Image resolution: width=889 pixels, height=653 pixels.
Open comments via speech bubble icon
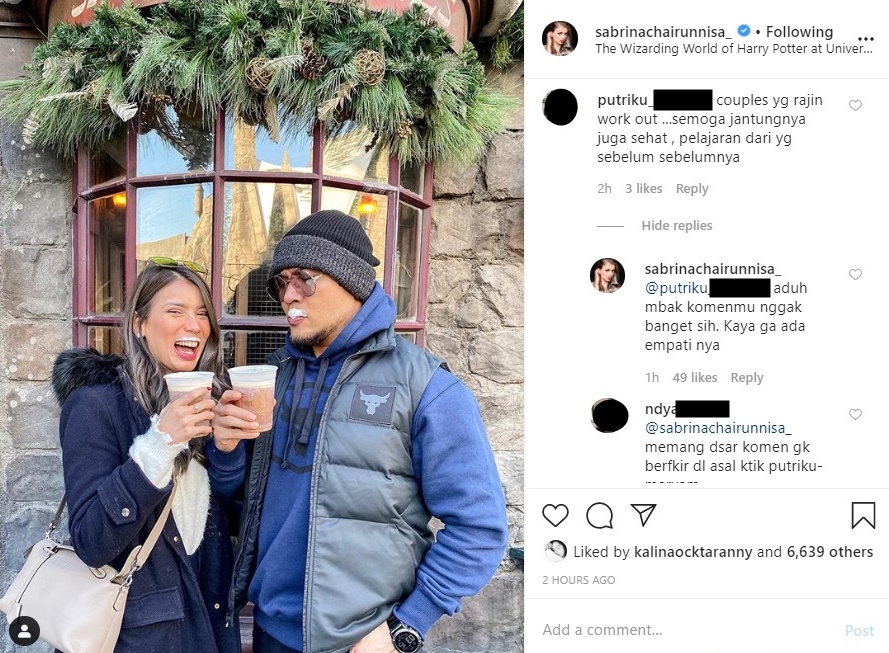pos(599,515)
